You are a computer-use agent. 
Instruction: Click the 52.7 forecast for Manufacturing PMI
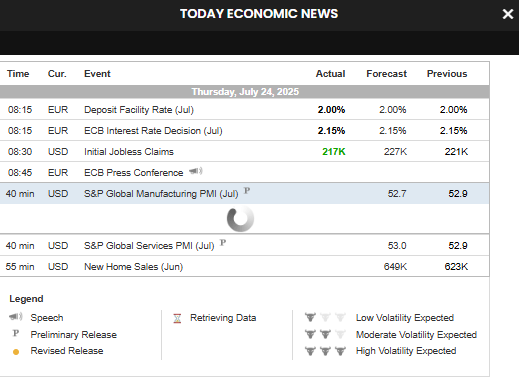tap(397, 194)
